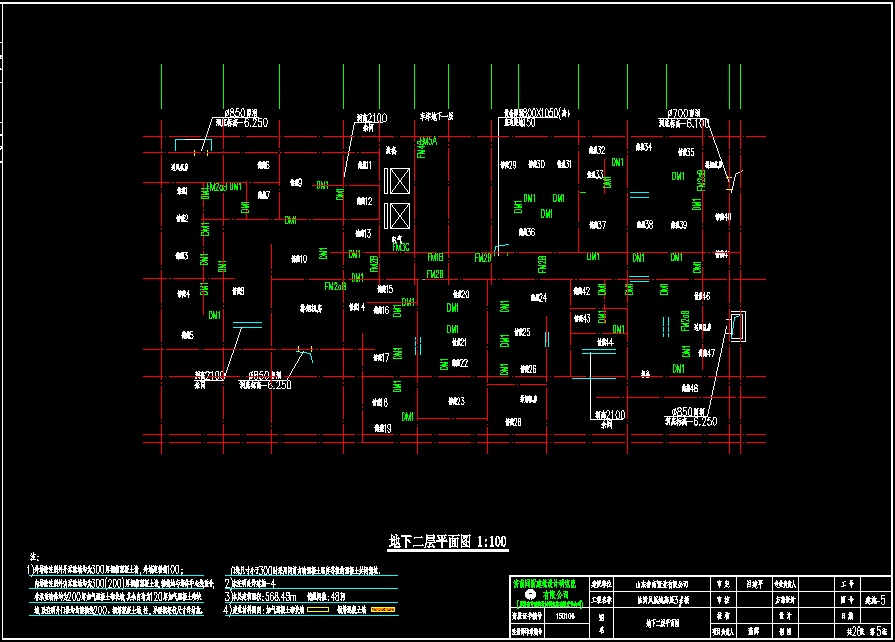Click the upper elevator shaft symbol
This screenshot has width=895, height=642.
[x=397, y=182]
